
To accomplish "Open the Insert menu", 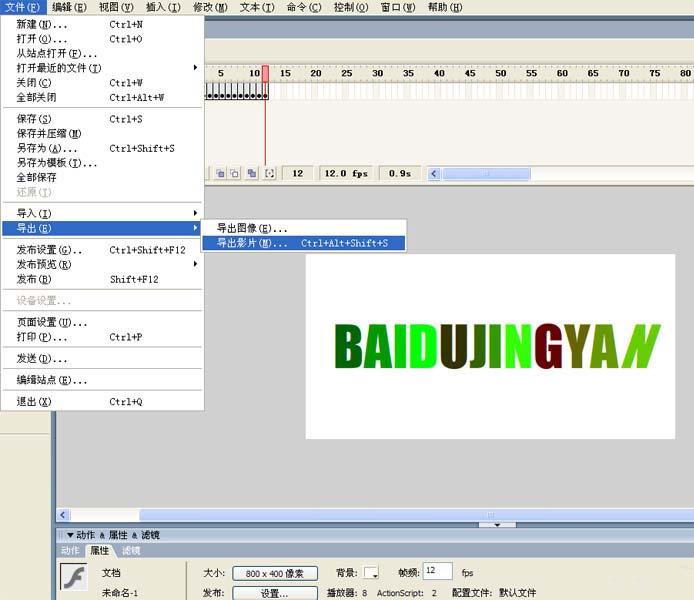I will coord(163,7).
